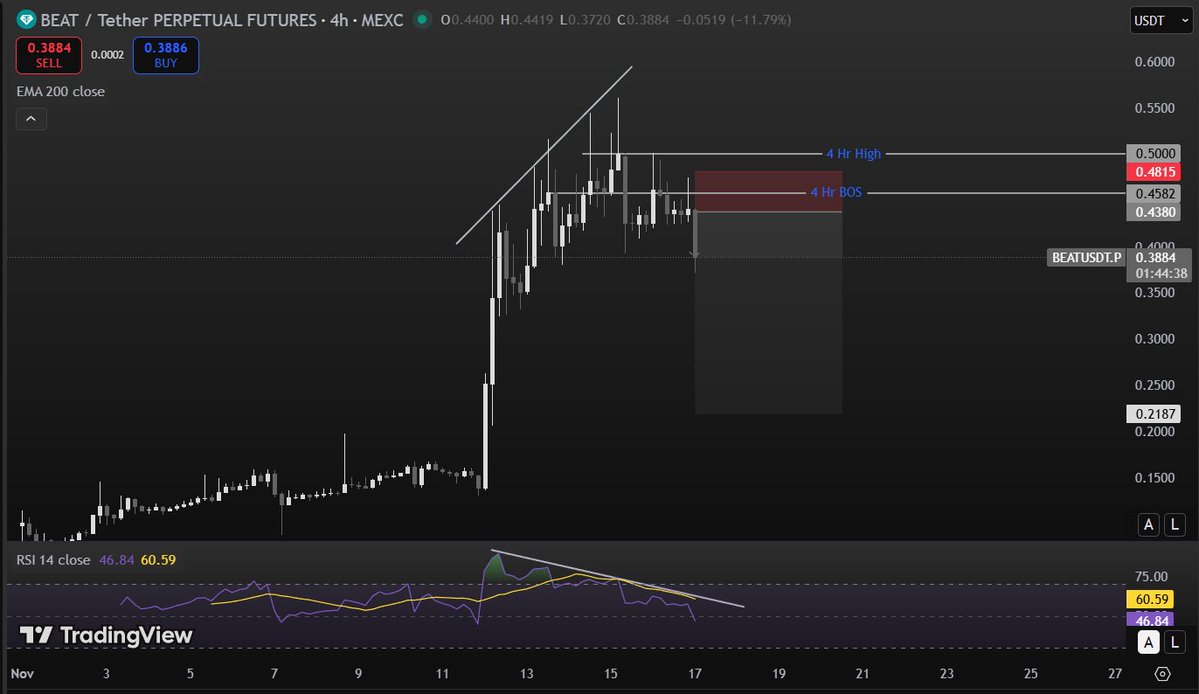Toggle auto scale A on RSI pane

[1148, 642]
